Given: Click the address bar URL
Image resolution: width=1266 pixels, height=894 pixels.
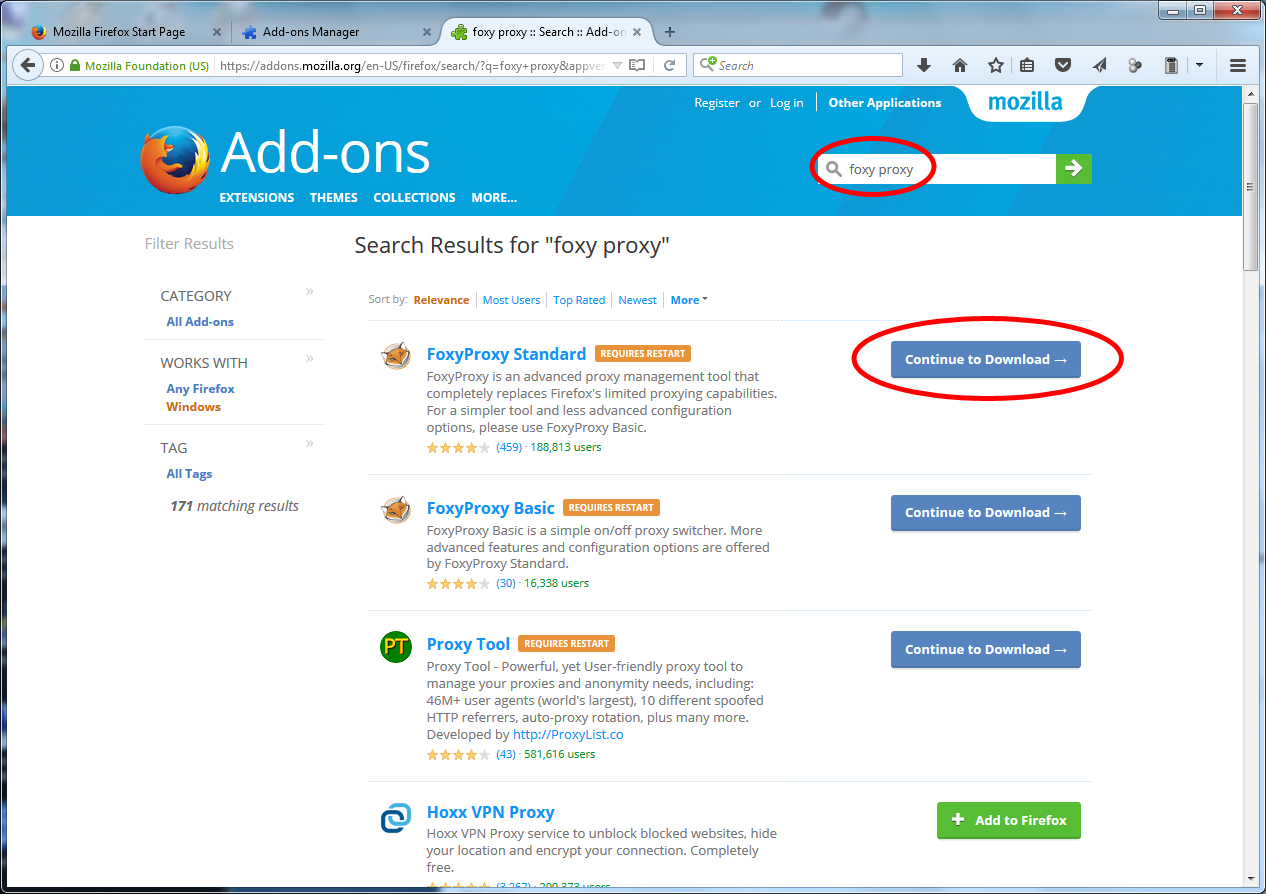Looking at the screenshot, I should click(412, 65).
